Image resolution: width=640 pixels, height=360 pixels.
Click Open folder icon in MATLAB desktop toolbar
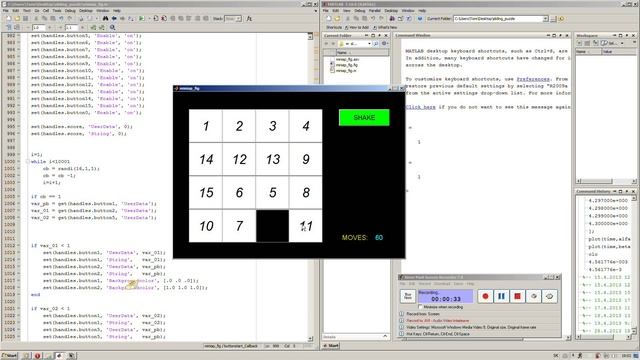pos(337,18)
